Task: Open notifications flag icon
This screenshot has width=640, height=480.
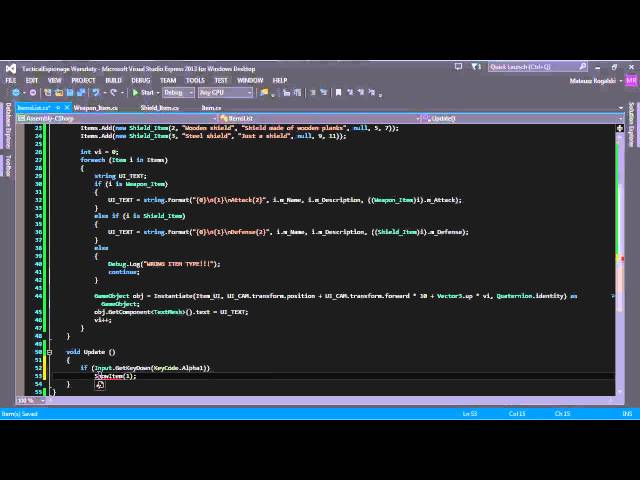Action: tap(476, 67)
